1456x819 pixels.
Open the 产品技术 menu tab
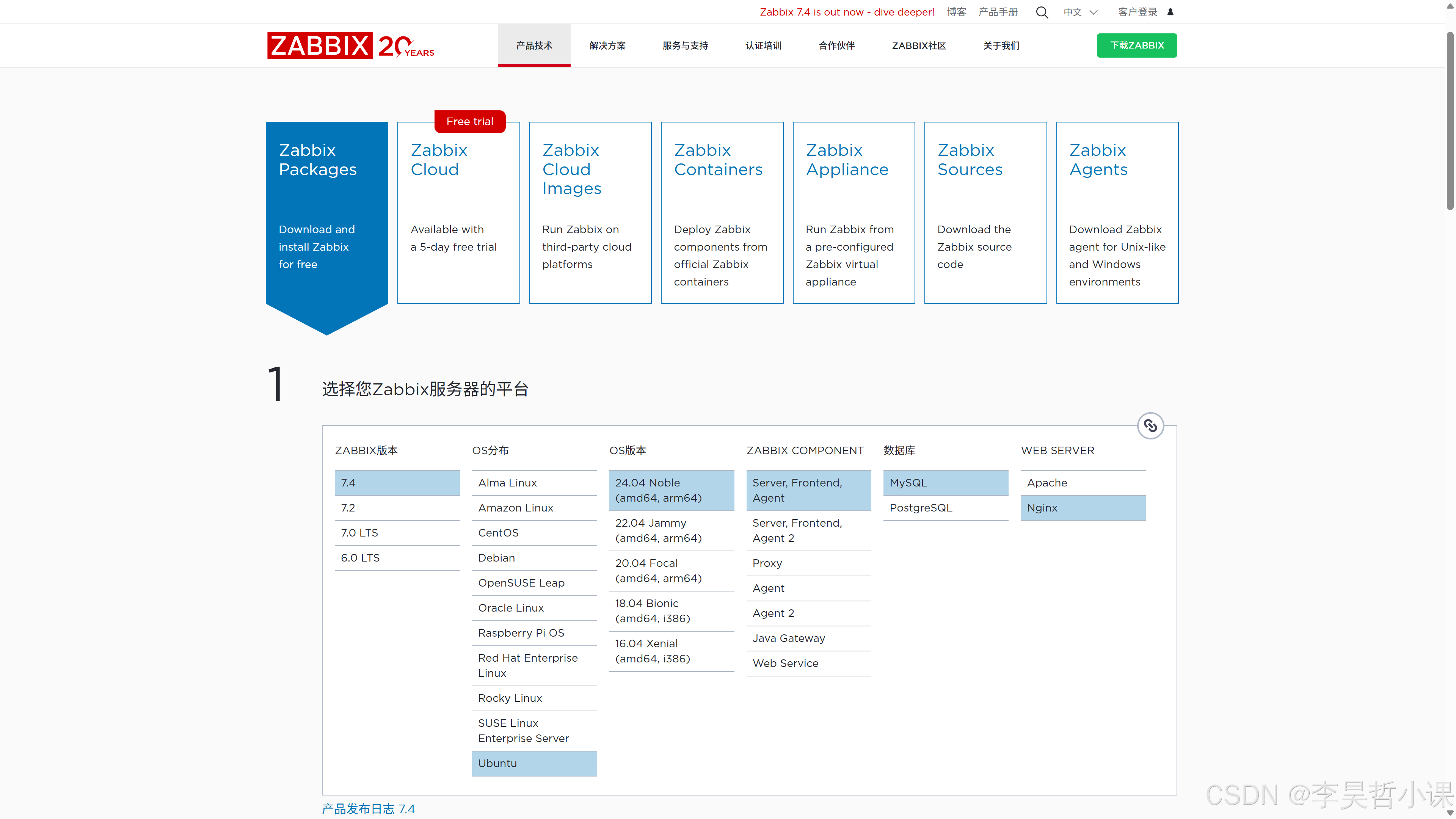pyautogui.click(x=533, y=45)
